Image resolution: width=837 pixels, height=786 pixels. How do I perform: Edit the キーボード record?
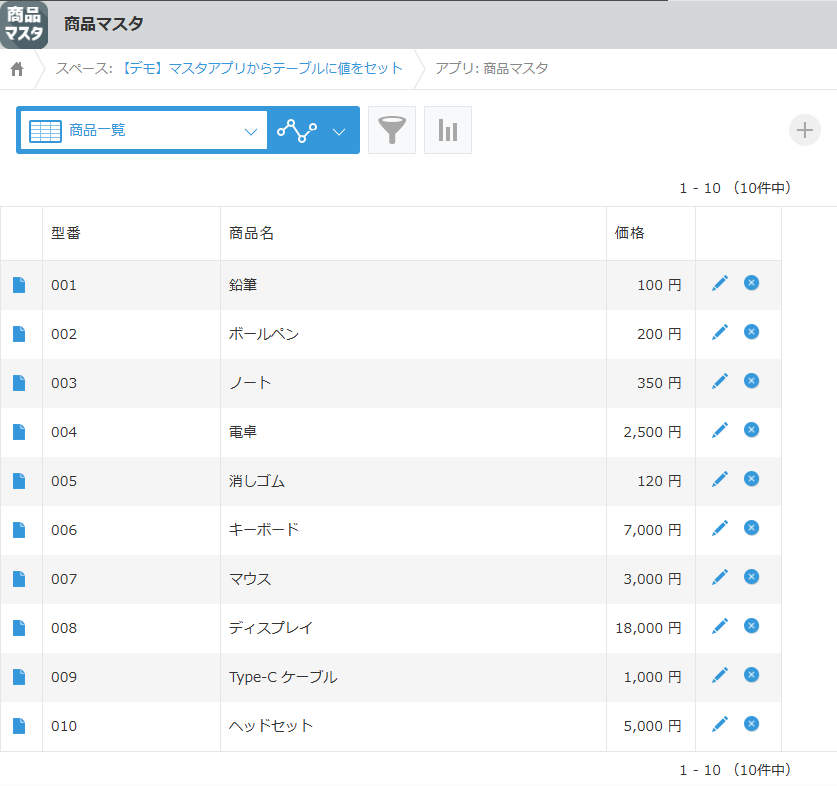pyautogui.click(x=720, y=528)
